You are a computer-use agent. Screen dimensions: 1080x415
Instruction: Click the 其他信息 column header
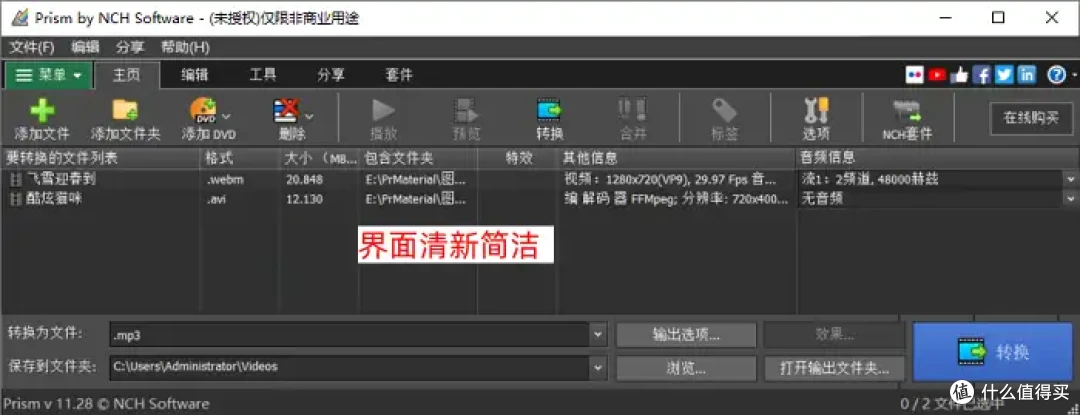click(676, 158)
